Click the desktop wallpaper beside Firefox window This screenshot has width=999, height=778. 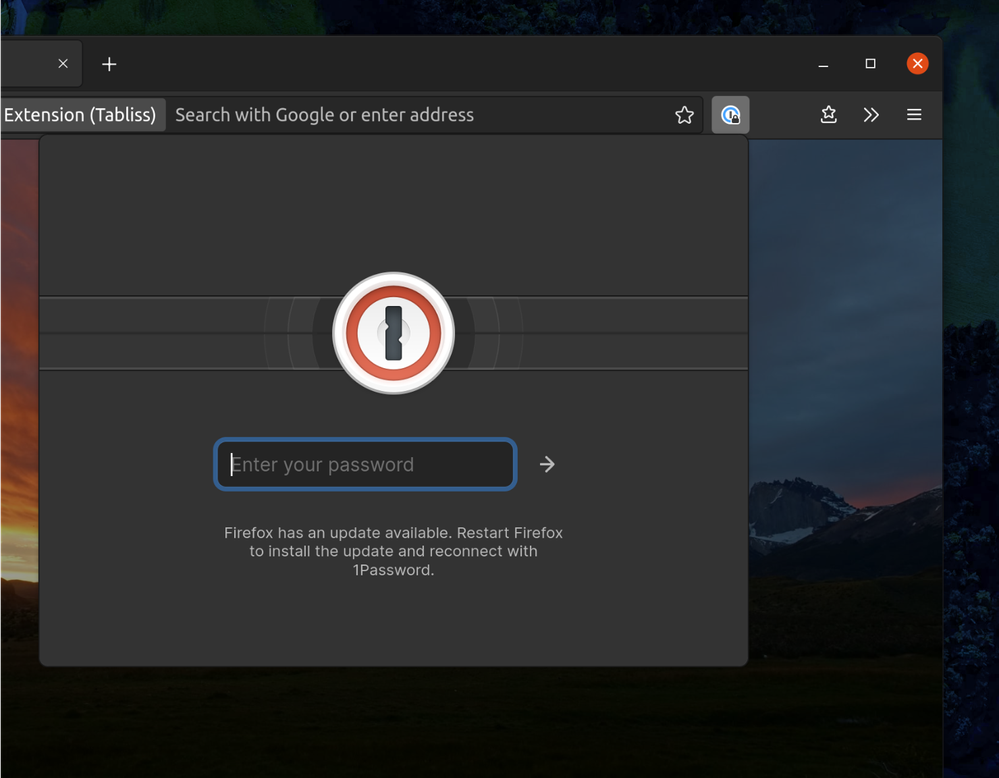[x=970, y=400]
